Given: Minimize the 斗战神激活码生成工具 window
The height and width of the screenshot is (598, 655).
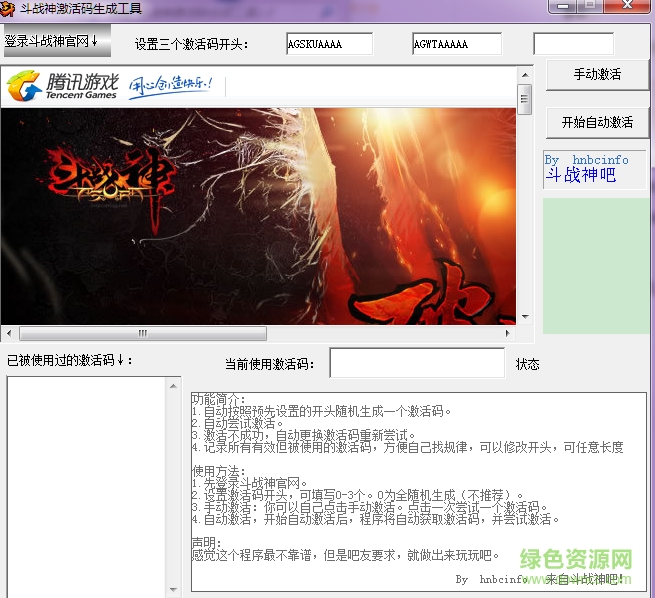Looking at the screenshot, I should click(563, 6).
